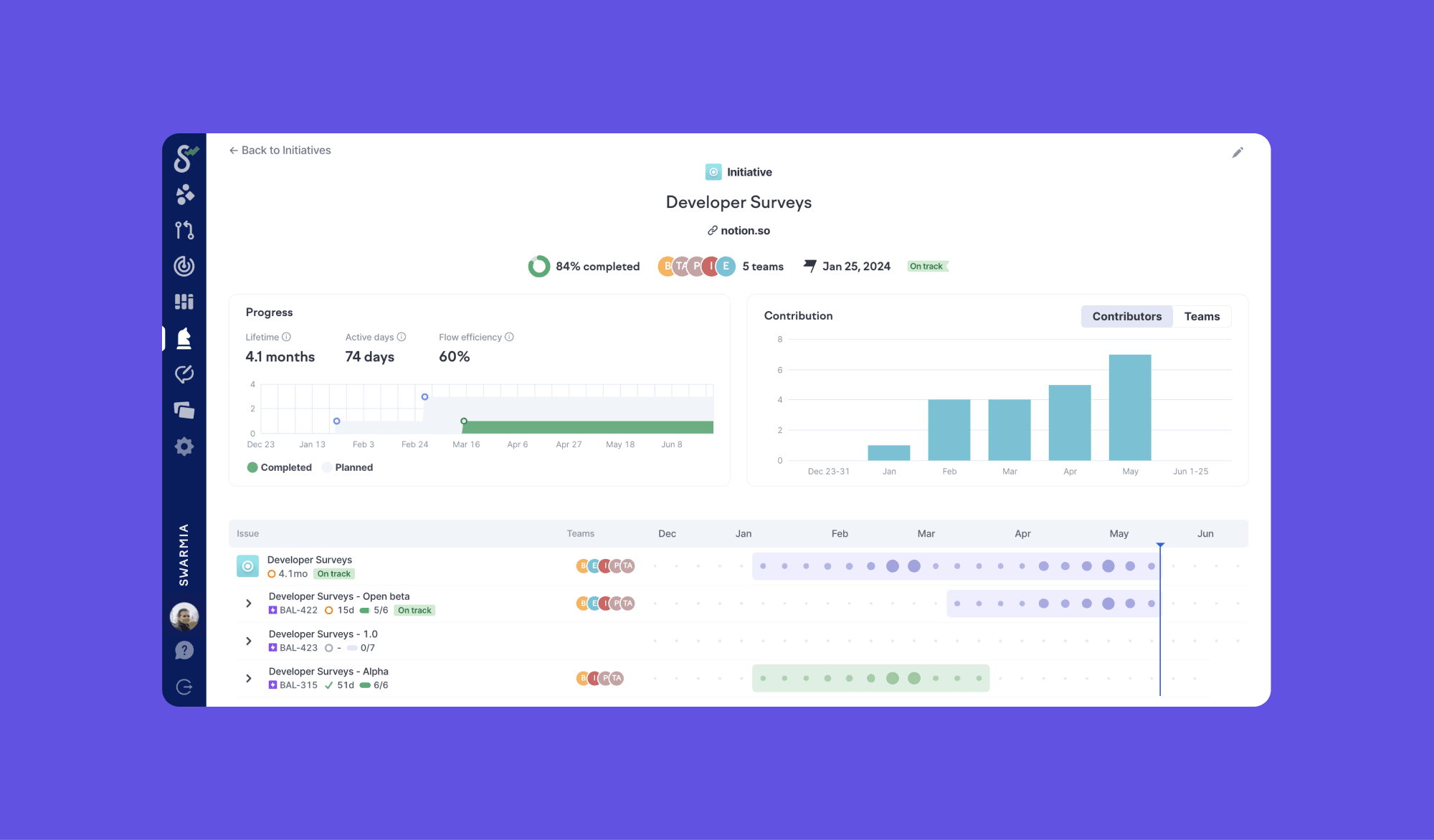This screenshot has width=1434, height=840.
Task: Click the settings gear sidebar icon
Action: coord(184,447)
